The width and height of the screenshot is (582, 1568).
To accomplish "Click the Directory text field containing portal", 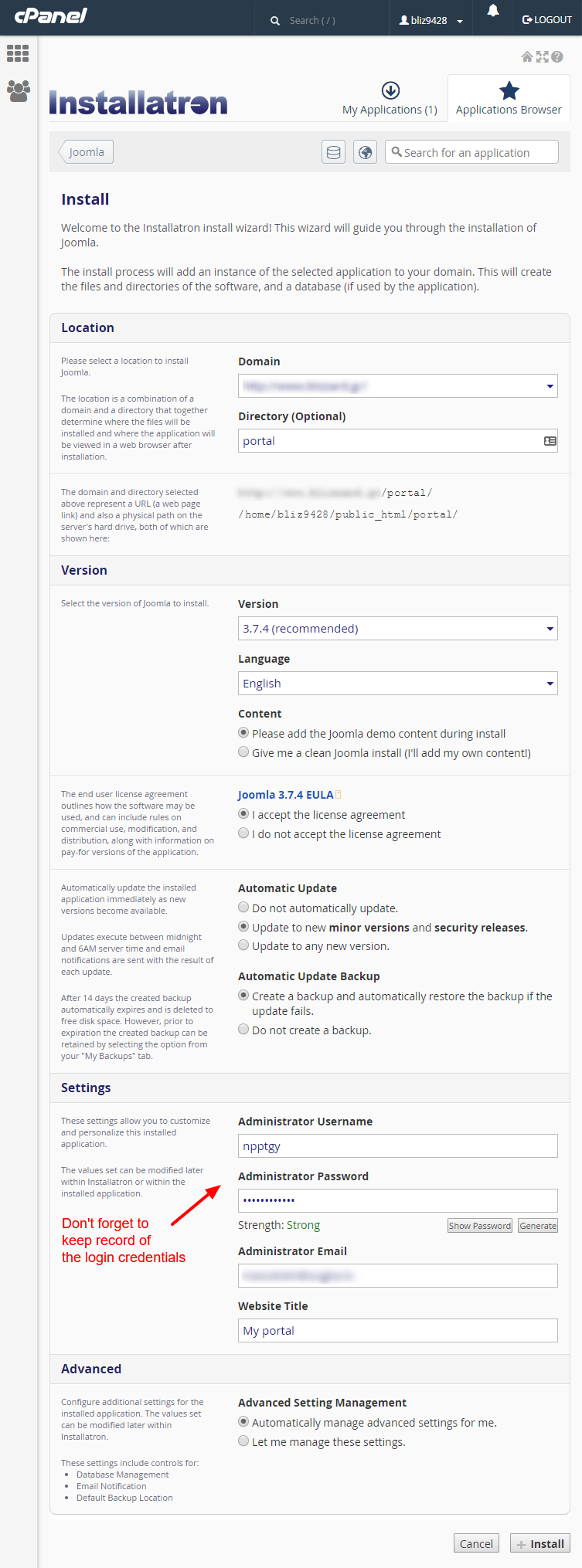I will point(398,441).
